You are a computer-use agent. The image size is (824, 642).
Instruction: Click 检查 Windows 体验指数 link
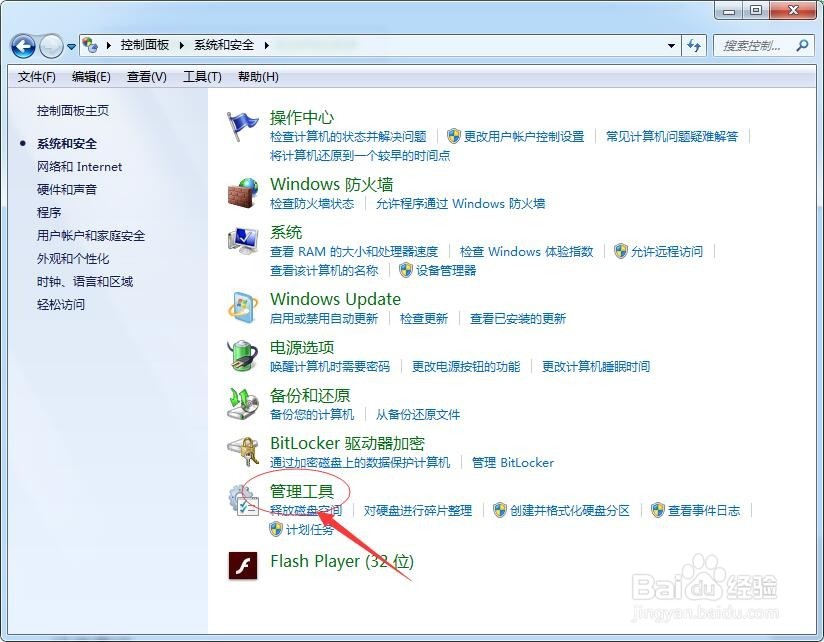526,252
